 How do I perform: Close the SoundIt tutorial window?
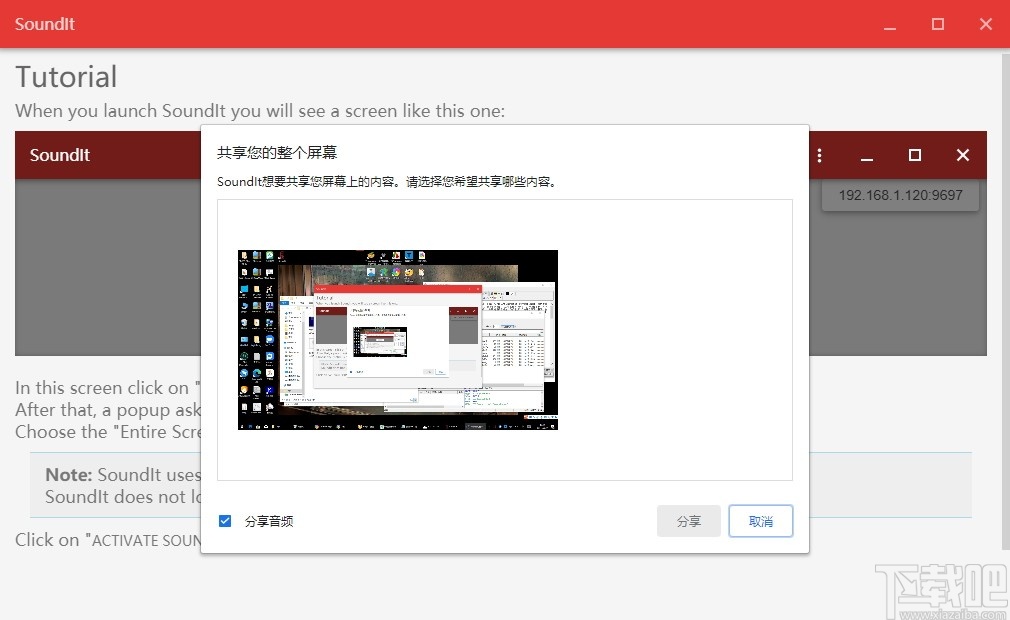985,24
